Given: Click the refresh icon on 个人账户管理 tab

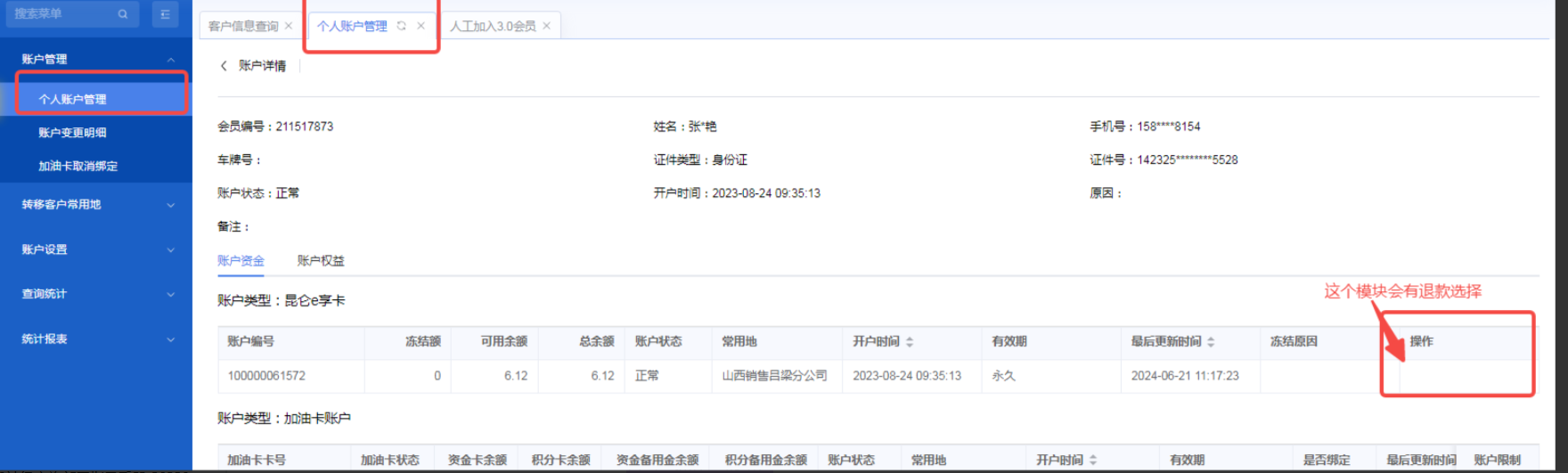Looking at the screenshot, I should [402, 26].
